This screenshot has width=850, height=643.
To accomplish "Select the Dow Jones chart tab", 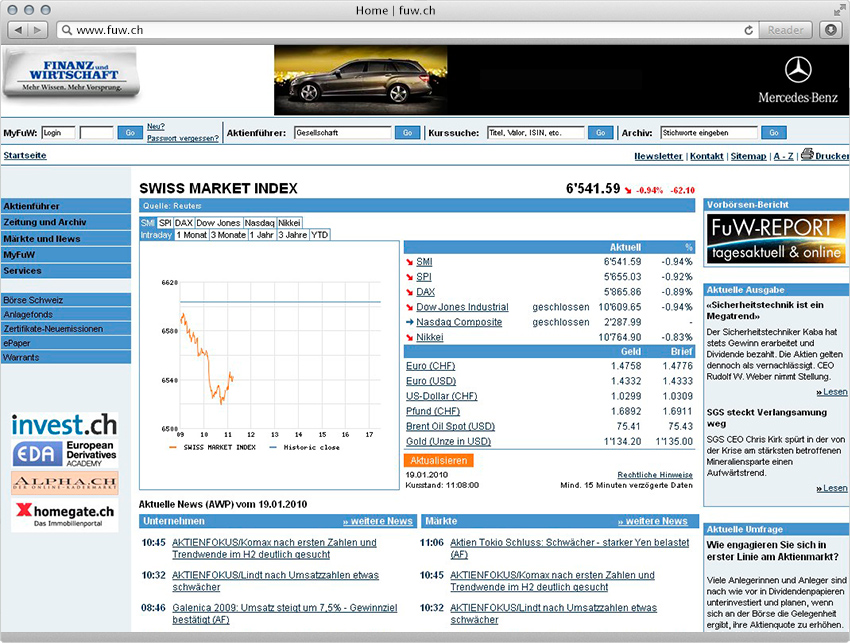I will 218,223.
